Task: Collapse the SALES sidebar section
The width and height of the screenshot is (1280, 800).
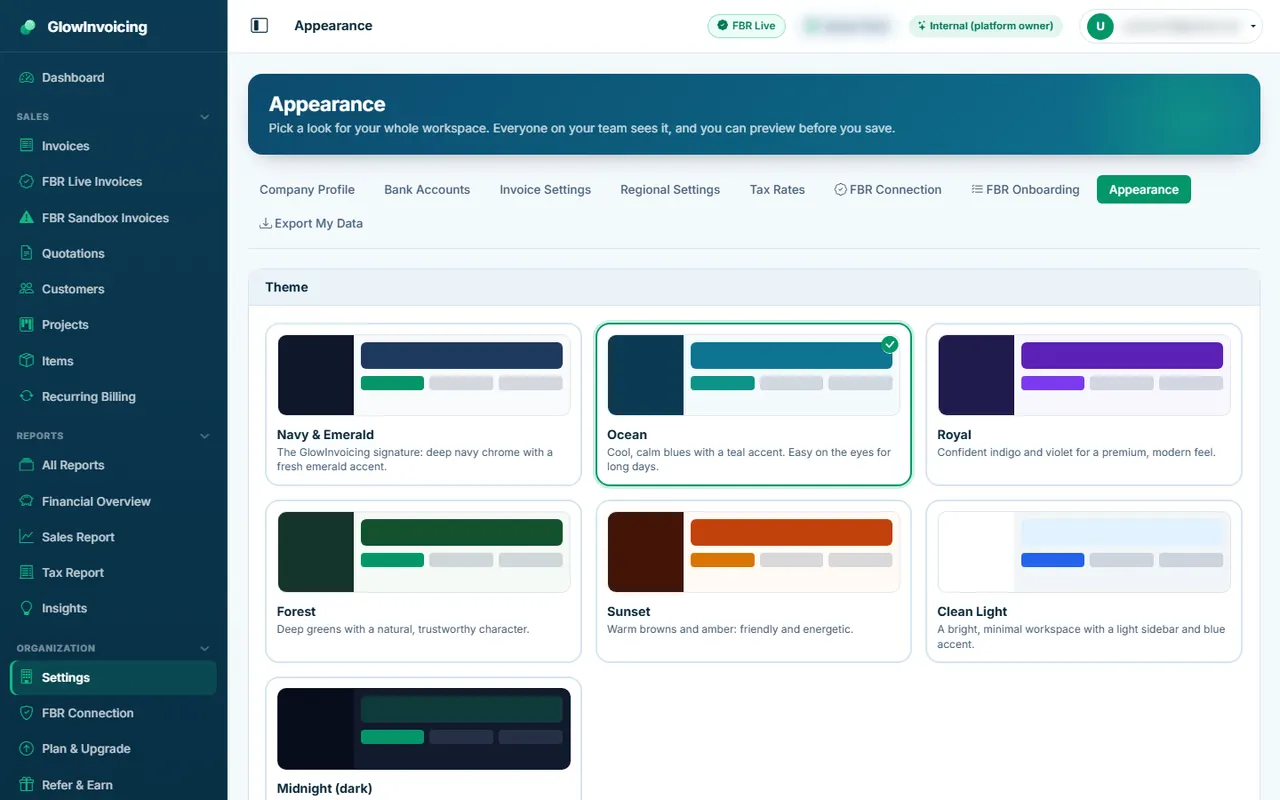Action: (205, 117)
